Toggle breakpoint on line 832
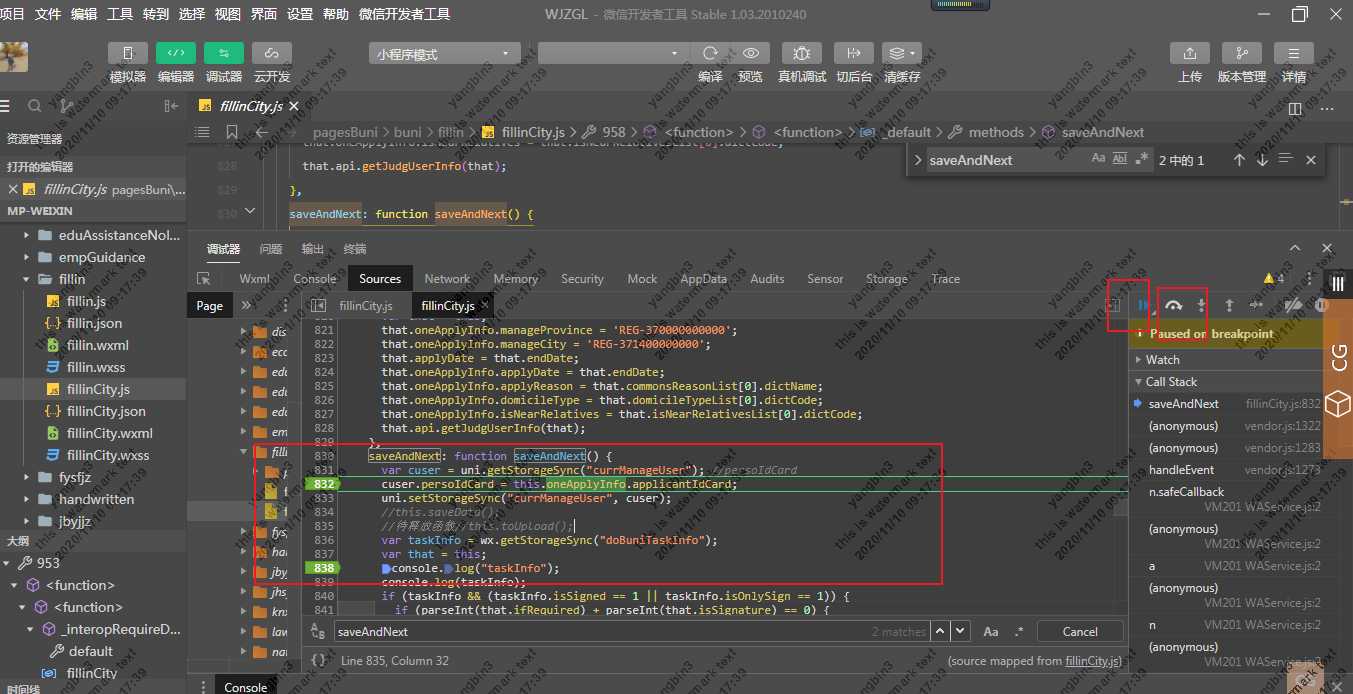This screenshot has height=694, width=1353. pos(323,484)
